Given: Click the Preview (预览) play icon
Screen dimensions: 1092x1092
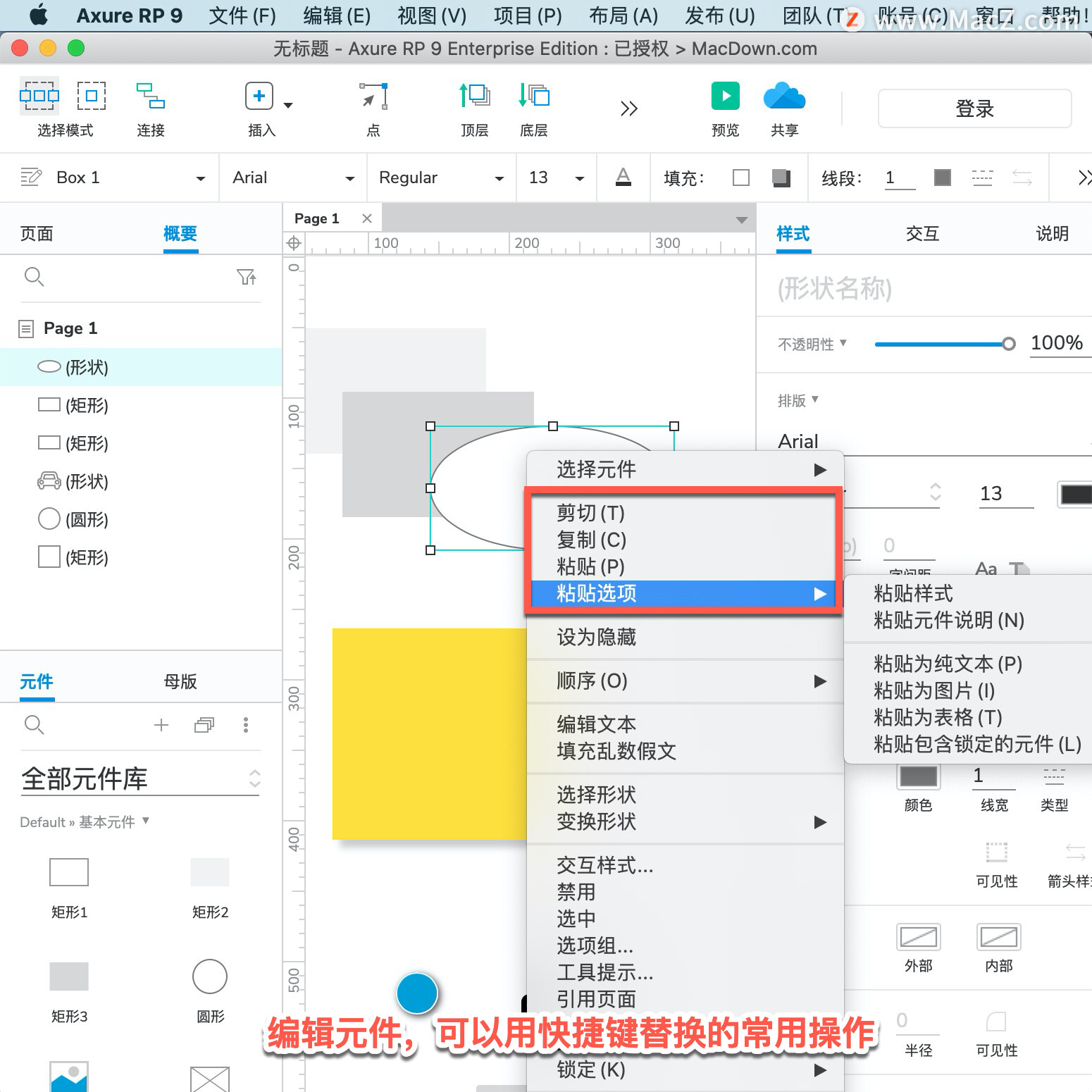Looking at the screenshot, I should pos(725,96).
